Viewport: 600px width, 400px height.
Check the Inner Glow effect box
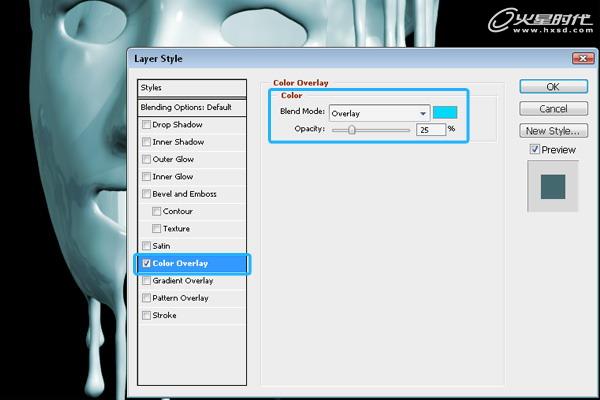pyautogui.click(x=146, y=177)
